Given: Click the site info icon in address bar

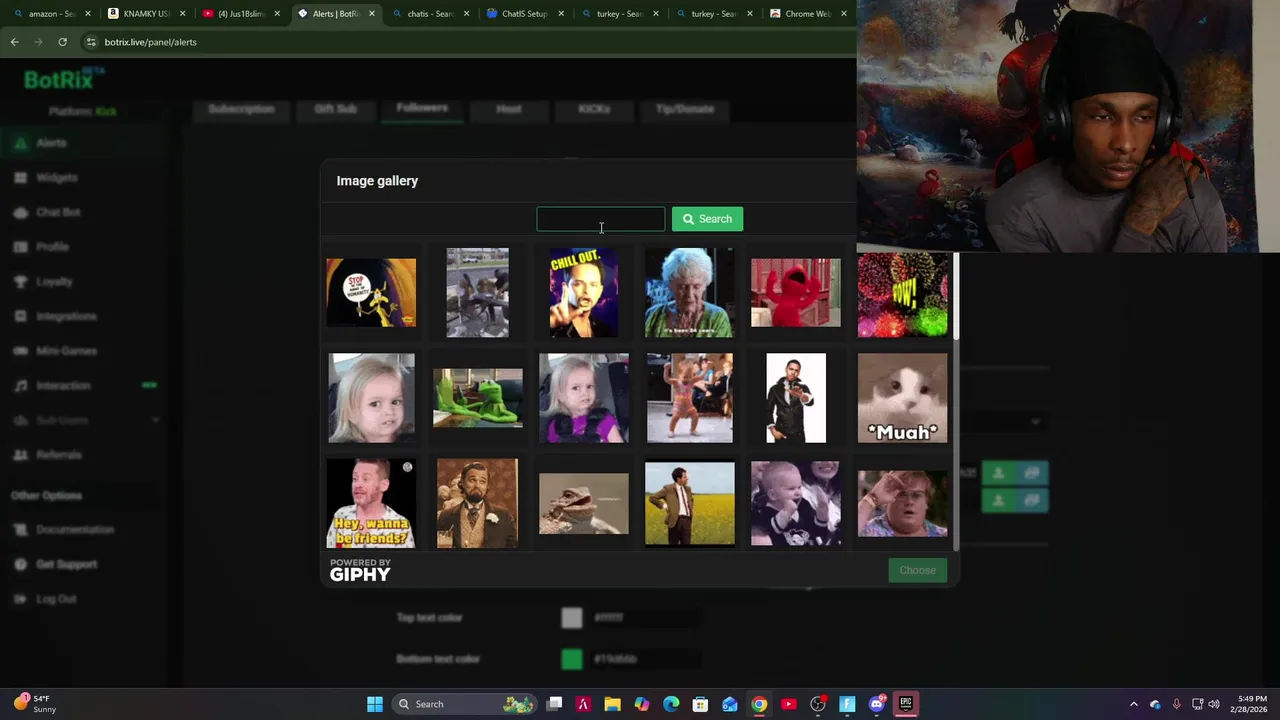Looking at the screenshot, I should [91, 42].
